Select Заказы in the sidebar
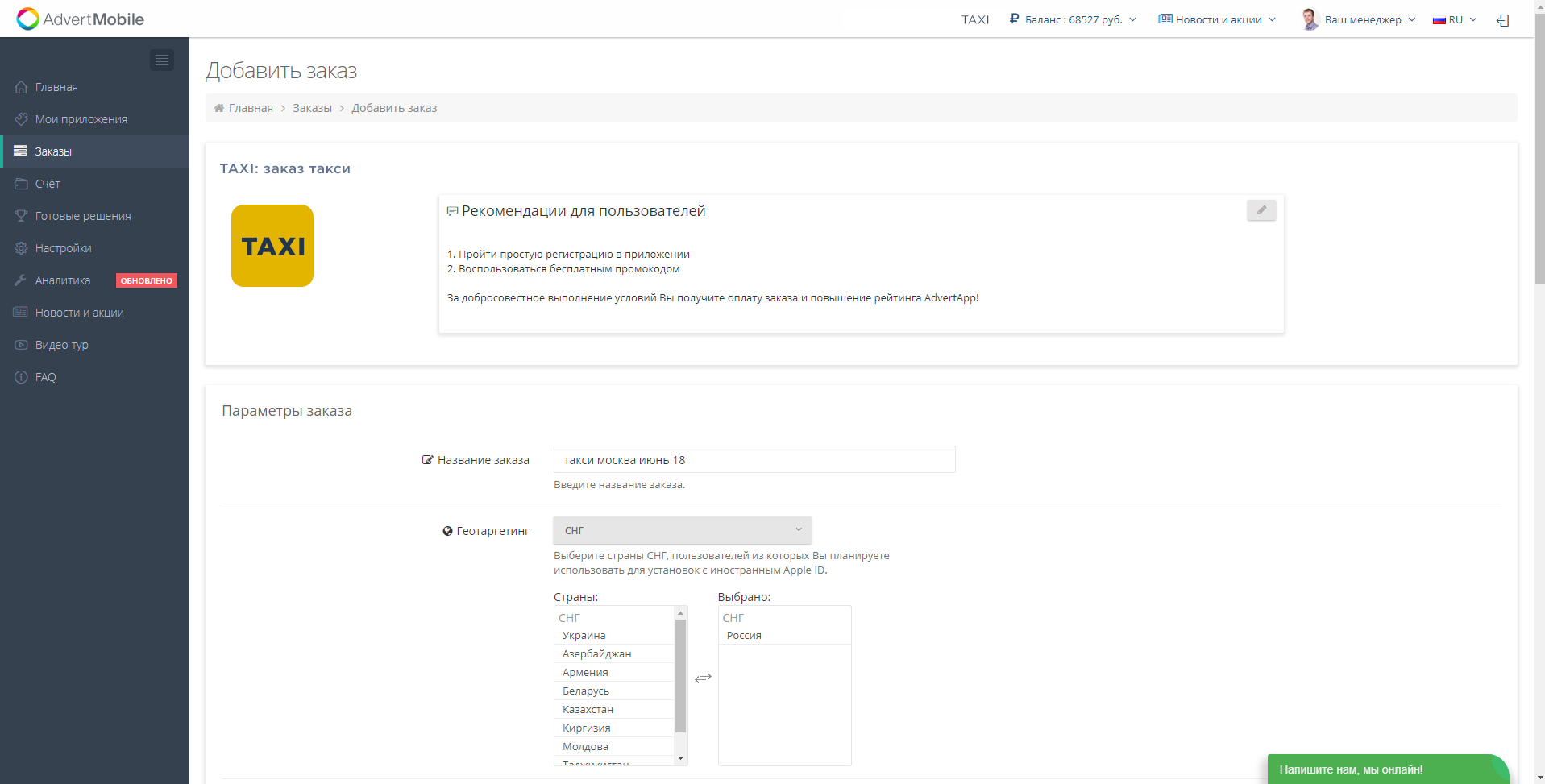The image size is (1545, 784). 53,151
